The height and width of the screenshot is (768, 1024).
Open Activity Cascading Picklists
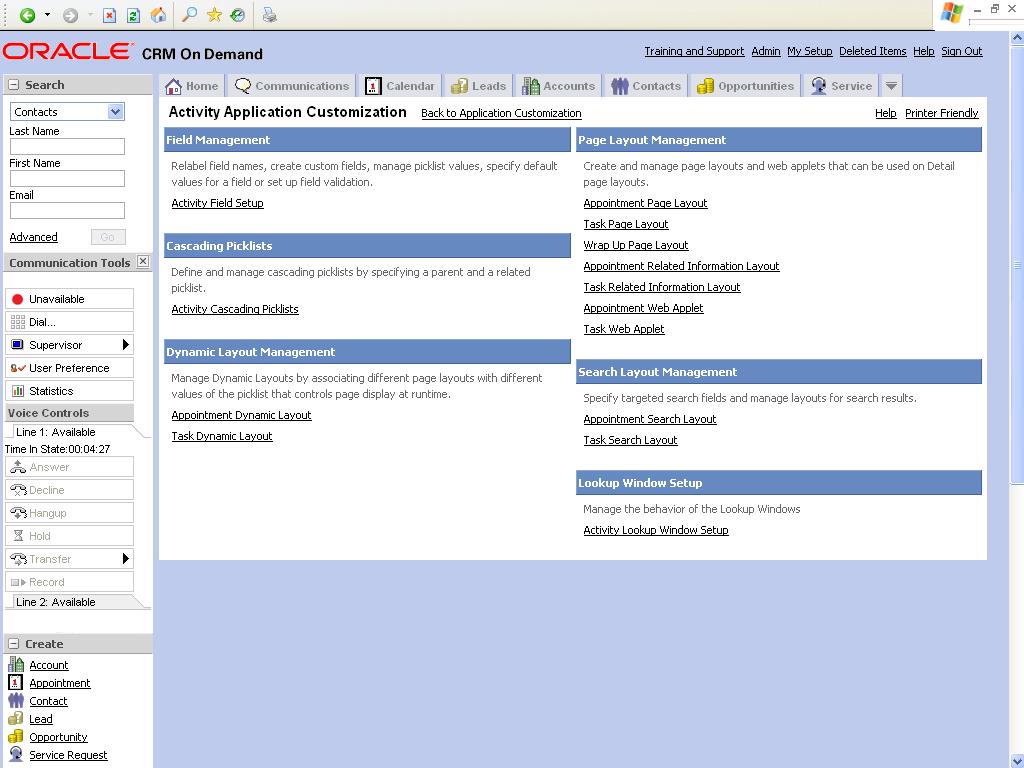tap(235, 309)
